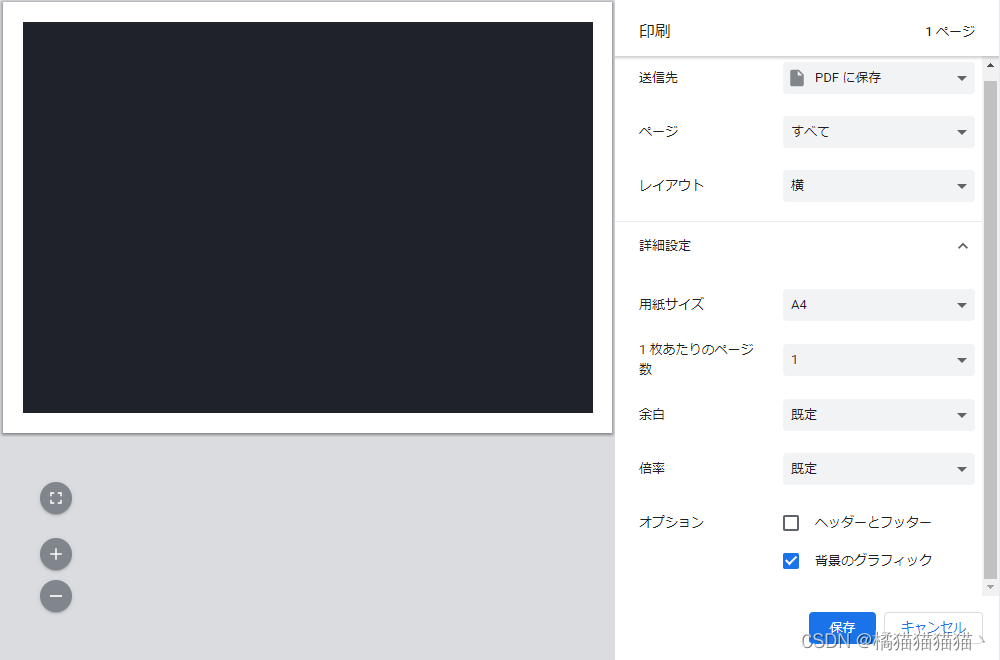Click the PDF document icon in 送信先 field
This screenshot has height=660, width=1000.
pyautogui.click(x=797, y=77)
